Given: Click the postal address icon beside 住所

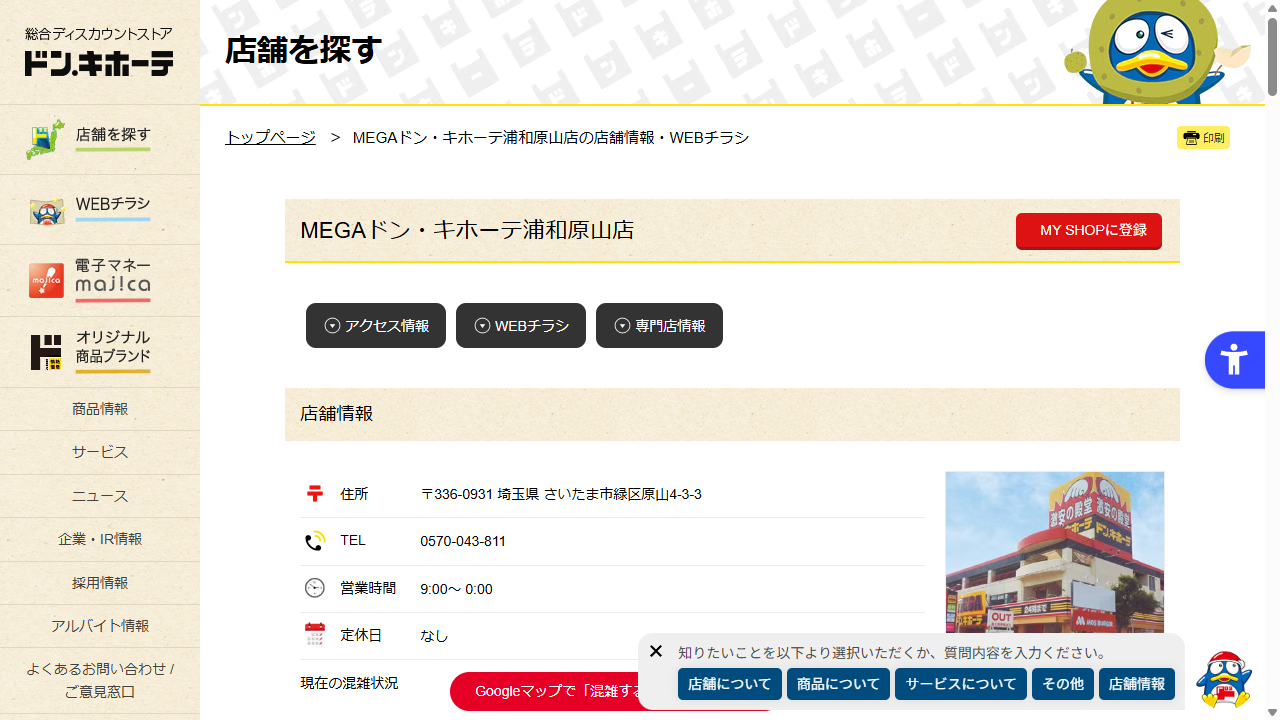Looking at the screenshot, I should (314, 493).
